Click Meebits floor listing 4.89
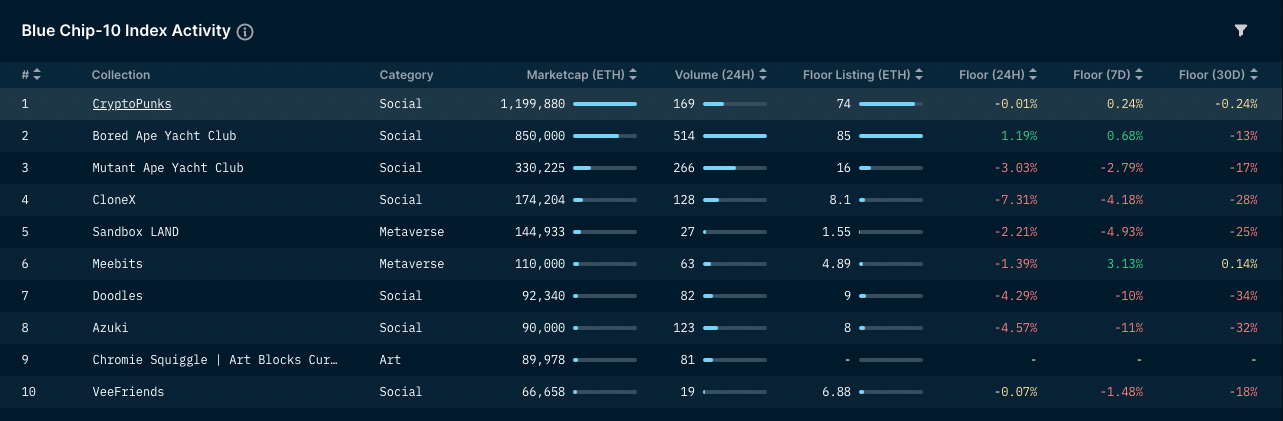This screenshot has width=1283, height=421. (836, 264)
